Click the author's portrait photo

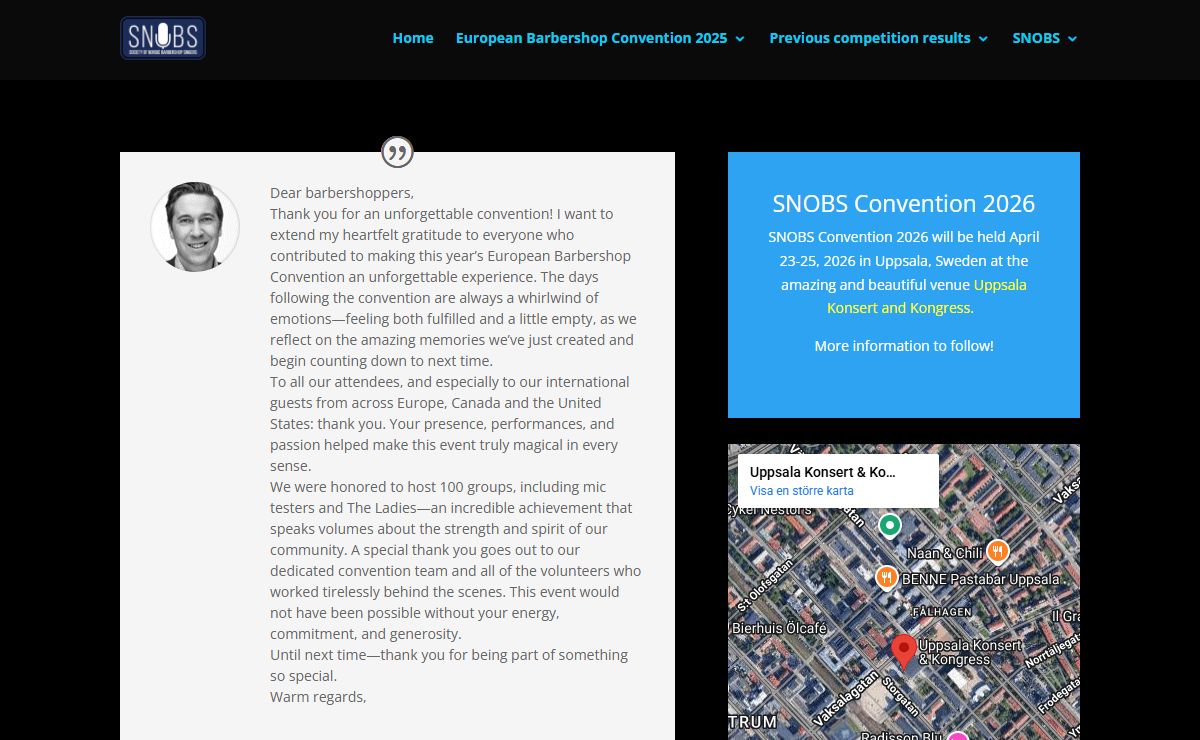click(x=195, y=227)
